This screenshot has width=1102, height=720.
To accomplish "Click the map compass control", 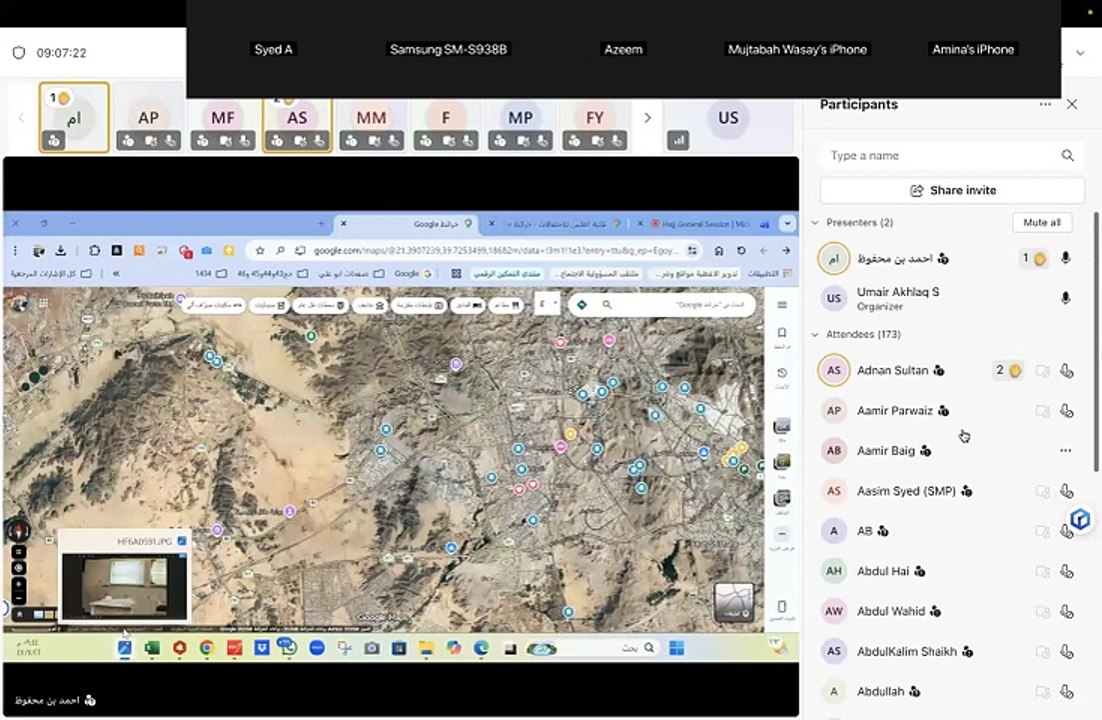I will coord(18,530).
